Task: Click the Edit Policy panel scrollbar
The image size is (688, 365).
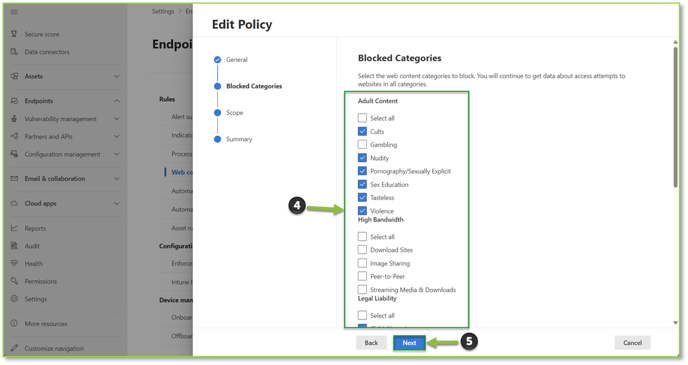Action: (x=675, y=117)
